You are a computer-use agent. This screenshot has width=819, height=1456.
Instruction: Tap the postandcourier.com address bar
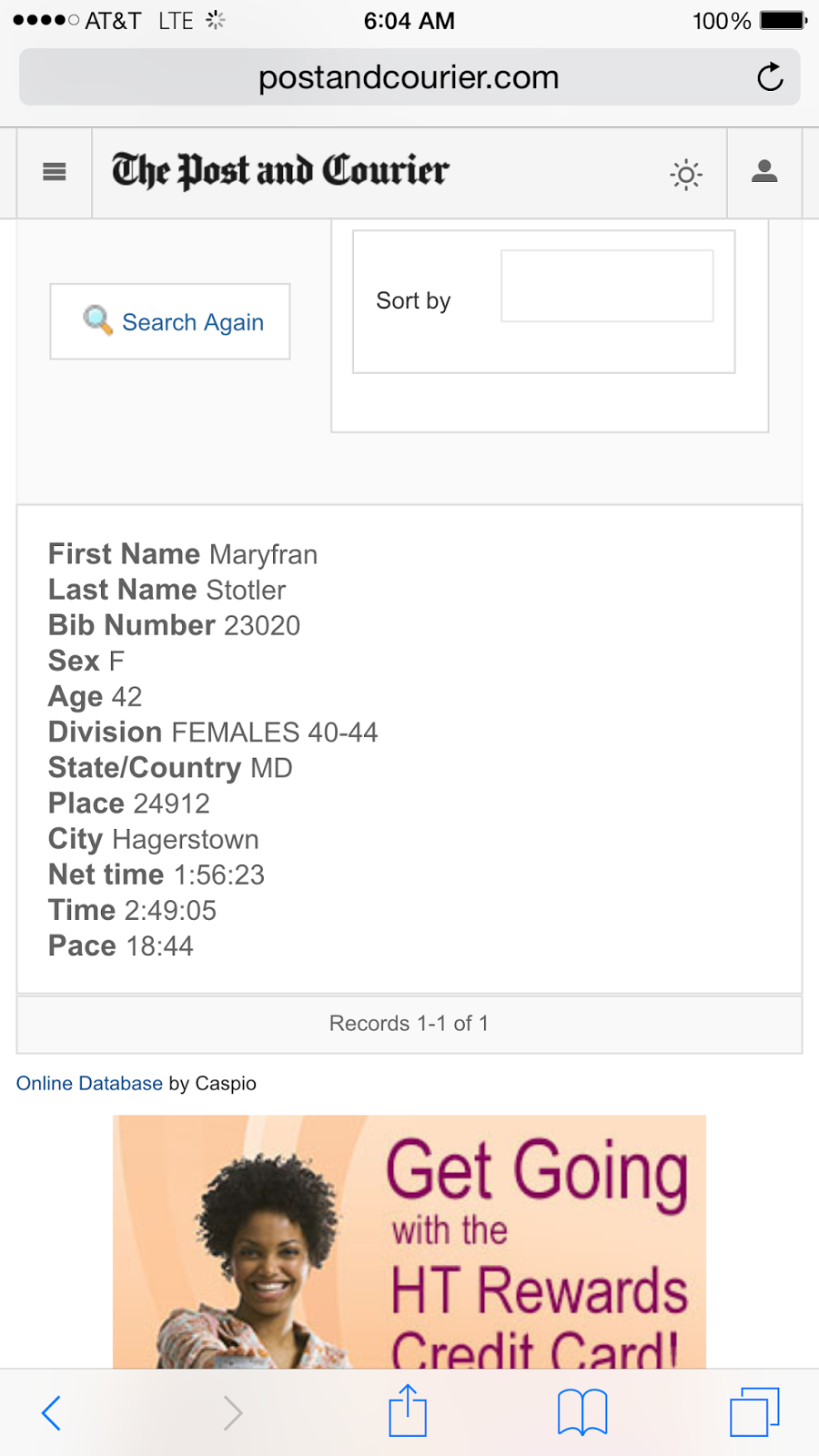pos(409,78)
